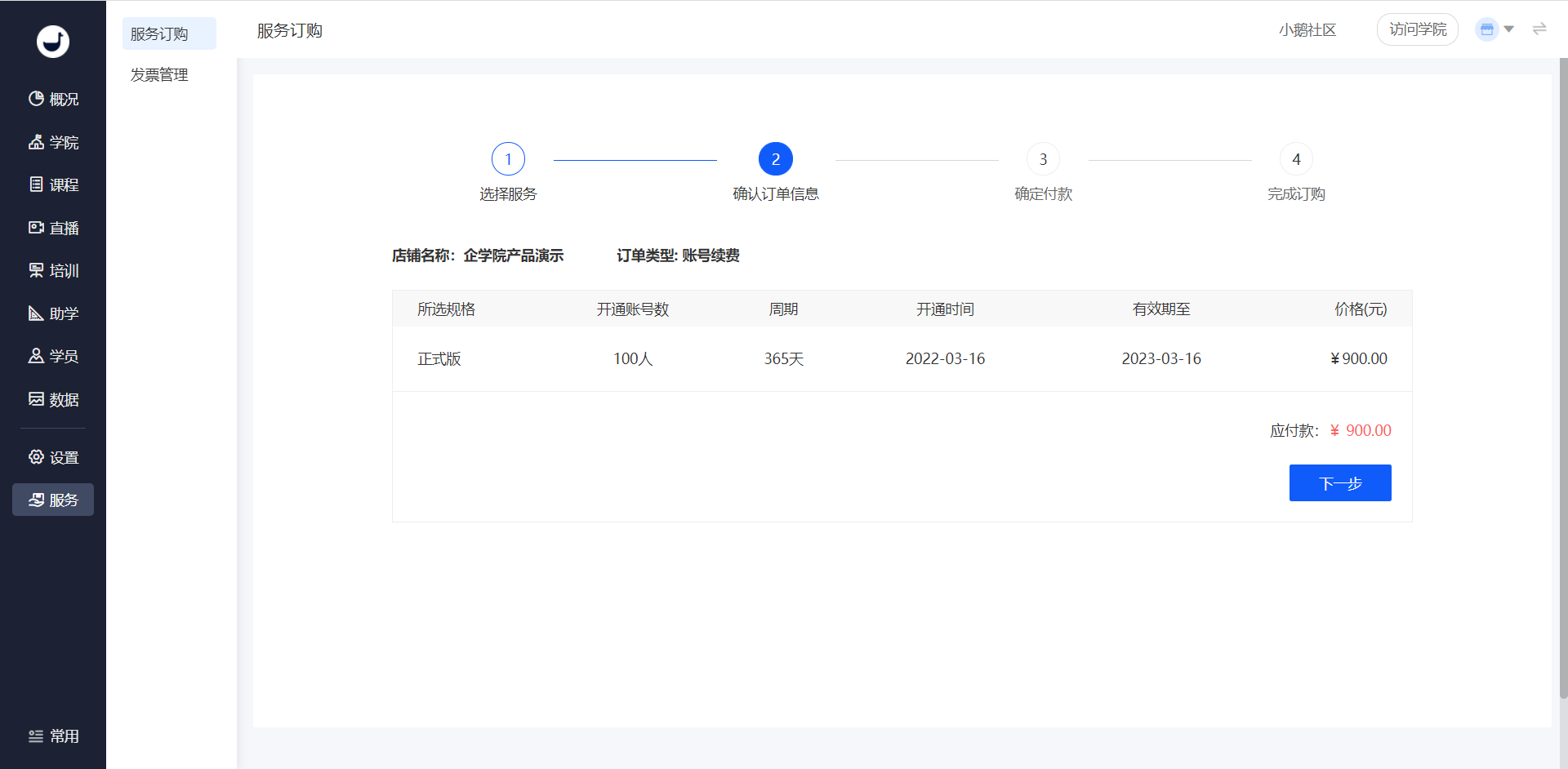Open the 概况 overview sidebar item

[53, 100]
